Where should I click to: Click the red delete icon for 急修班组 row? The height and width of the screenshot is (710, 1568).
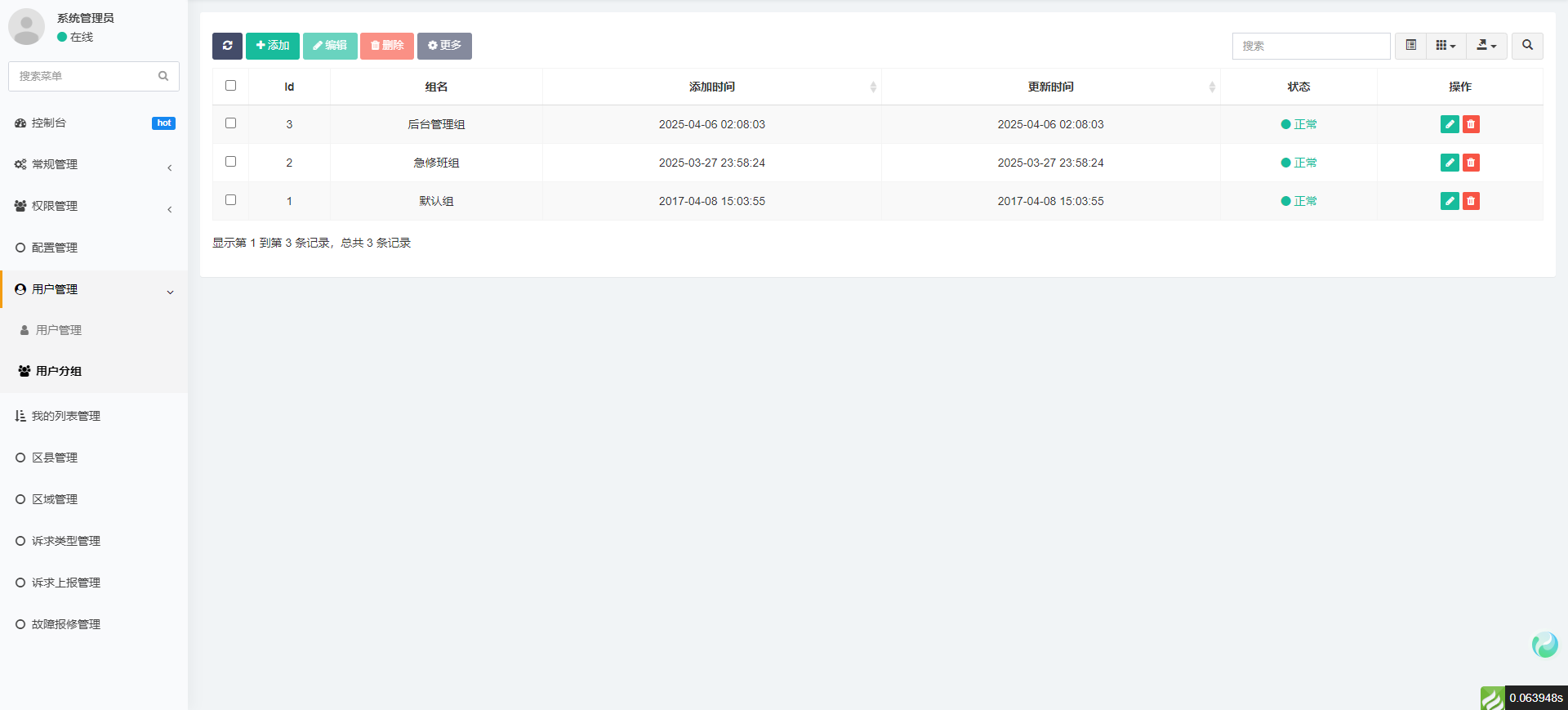pyautogui.click(x=1471, y=163)
